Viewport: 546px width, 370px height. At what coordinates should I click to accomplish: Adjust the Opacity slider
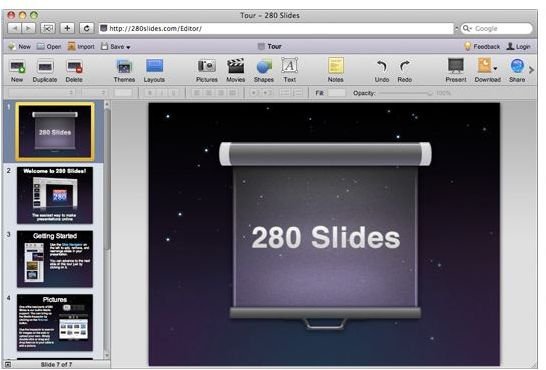pyautogui.click(x=406, y=93)
